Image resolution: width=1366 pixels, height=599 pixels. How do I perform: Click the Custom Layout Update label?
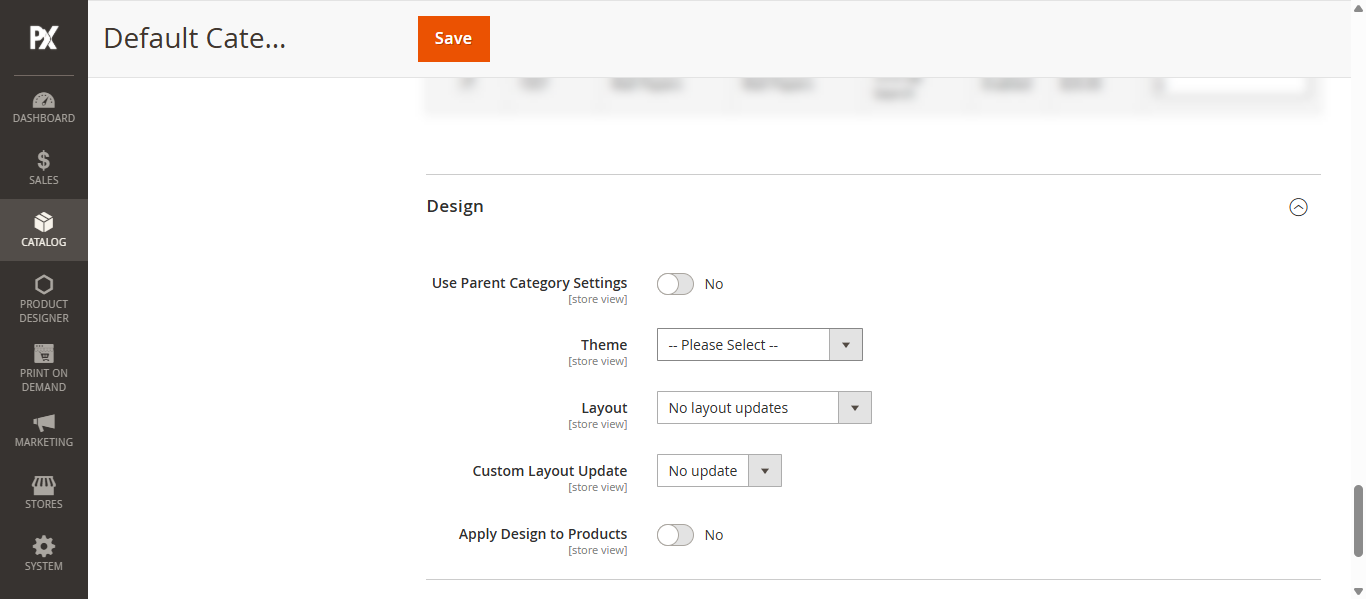pos(550,471)
